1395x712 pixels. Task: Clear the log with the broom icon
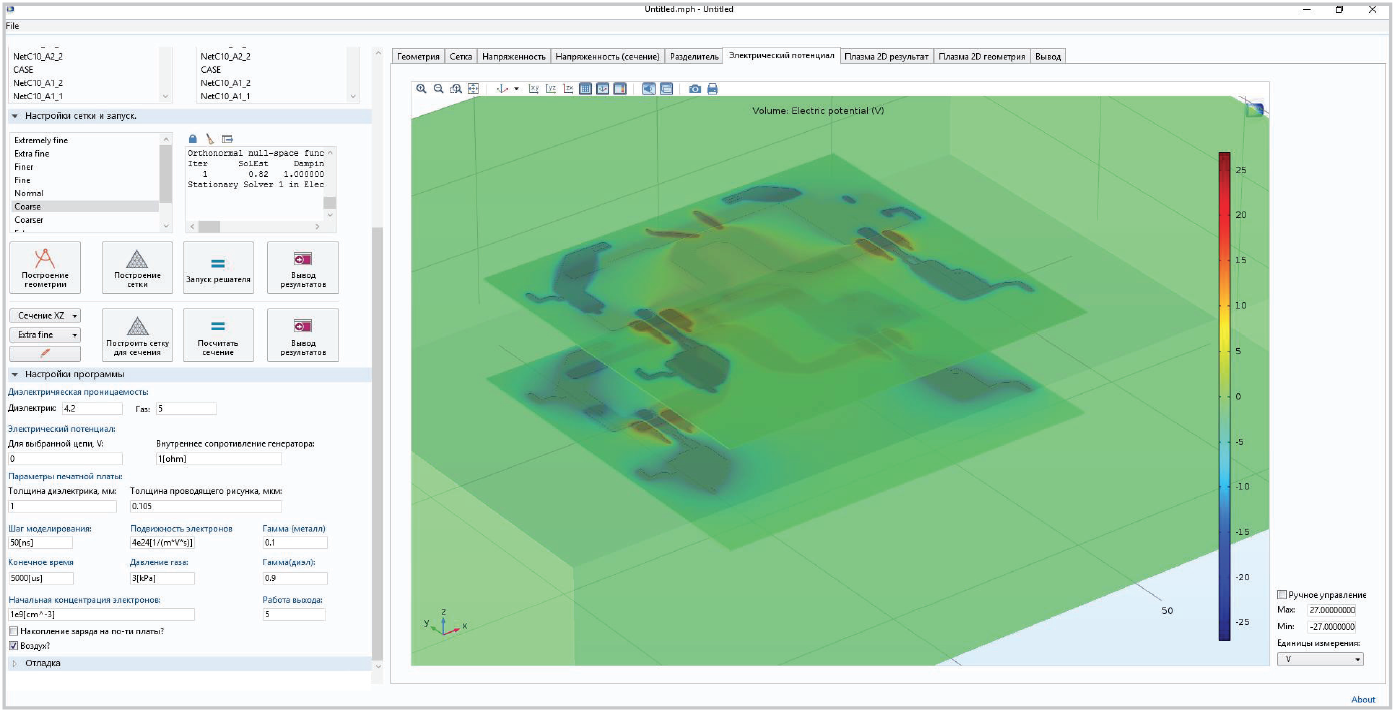click(210, 138)
